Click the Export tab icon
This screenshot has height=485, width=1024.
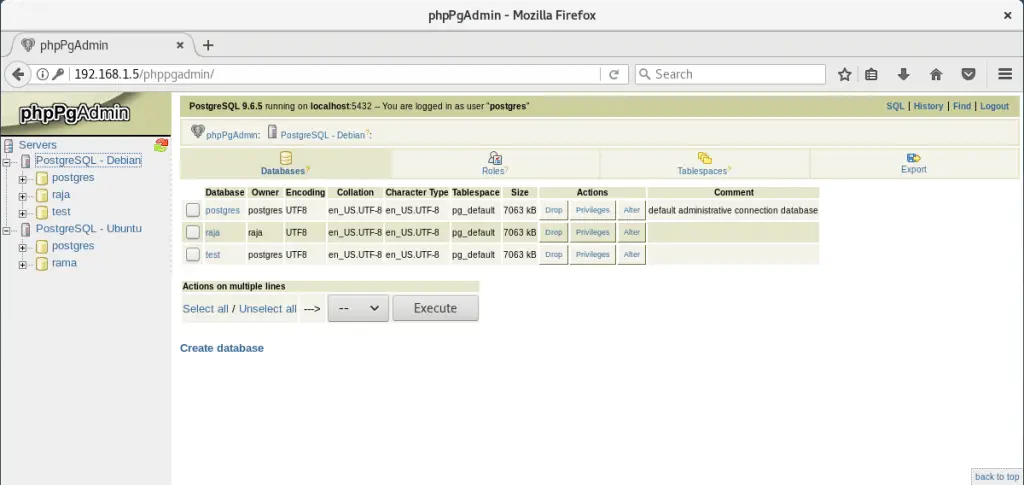pos(914,158)
